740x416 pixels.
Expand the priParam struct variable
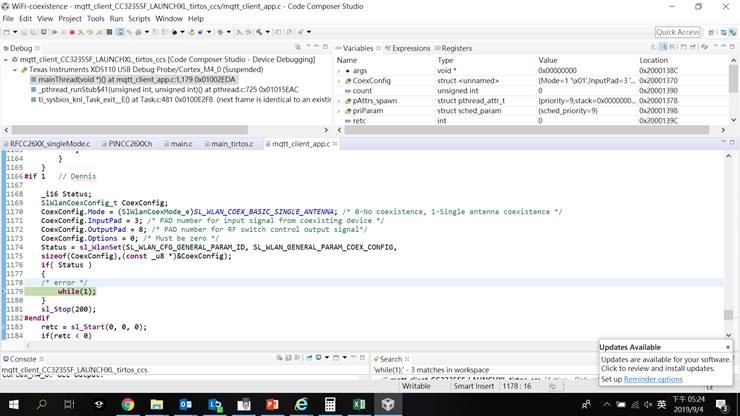pyautogui.click(x=339, y=110)
